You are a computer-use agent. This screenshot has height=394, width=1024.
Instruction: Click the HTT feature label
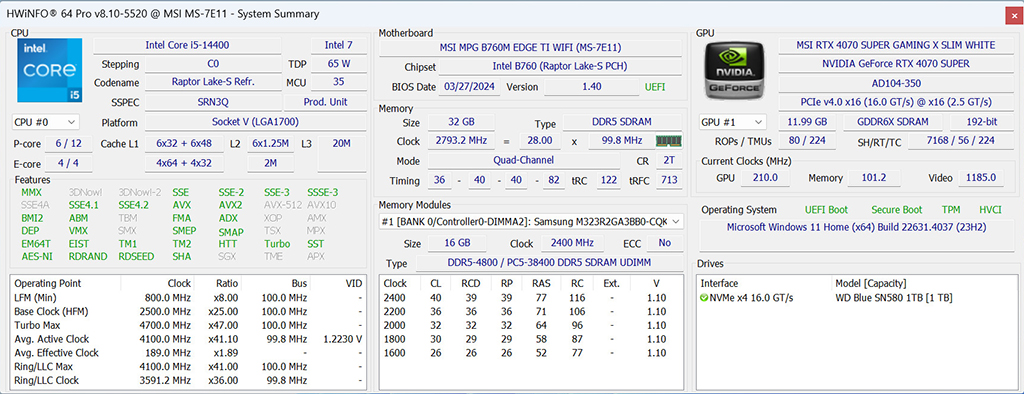click(x=228, y=244)
